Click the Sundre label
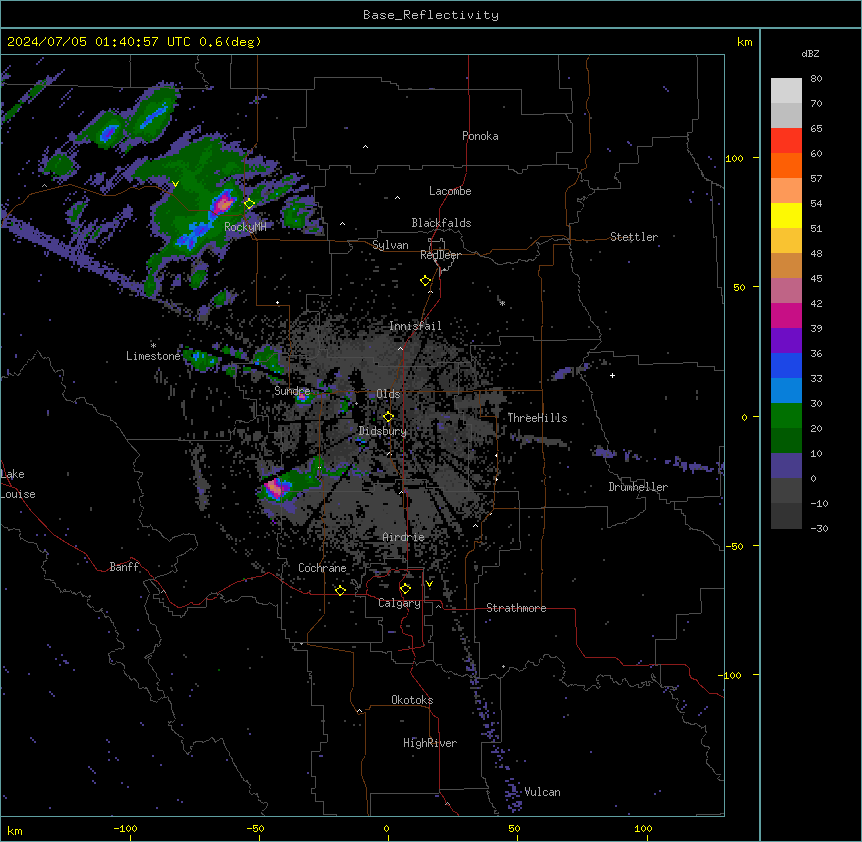The image size is (862, 842). coord(292,391)
